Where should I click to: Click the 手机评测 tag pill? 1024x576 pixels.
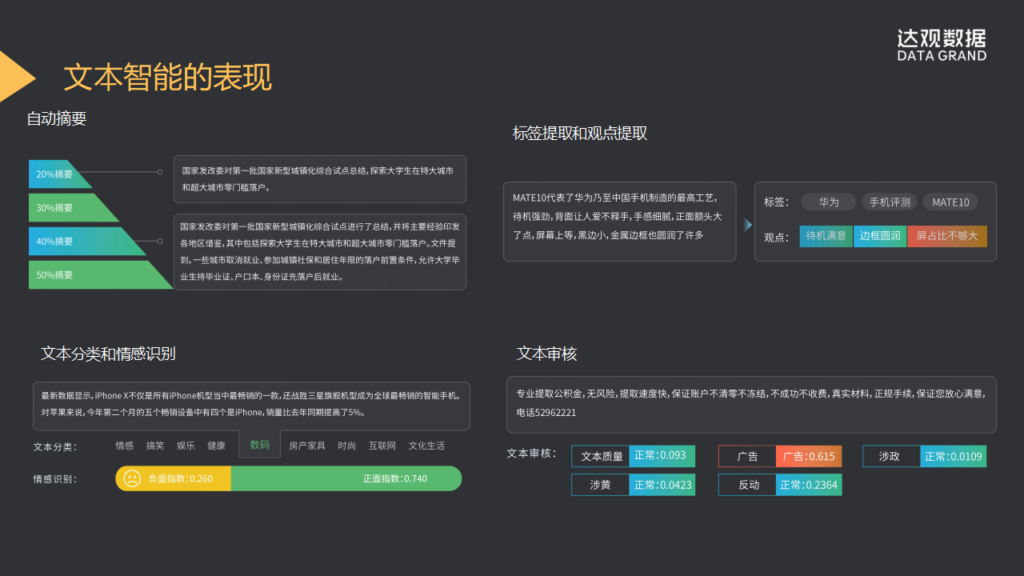click(889, 202)
